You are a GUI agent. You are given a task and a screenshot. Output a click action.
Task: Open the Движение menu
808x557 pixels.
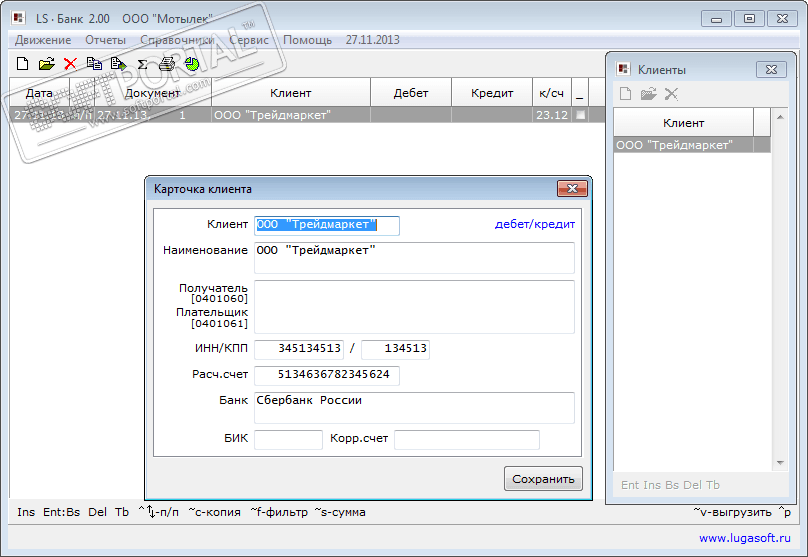(x=43, y=40)
